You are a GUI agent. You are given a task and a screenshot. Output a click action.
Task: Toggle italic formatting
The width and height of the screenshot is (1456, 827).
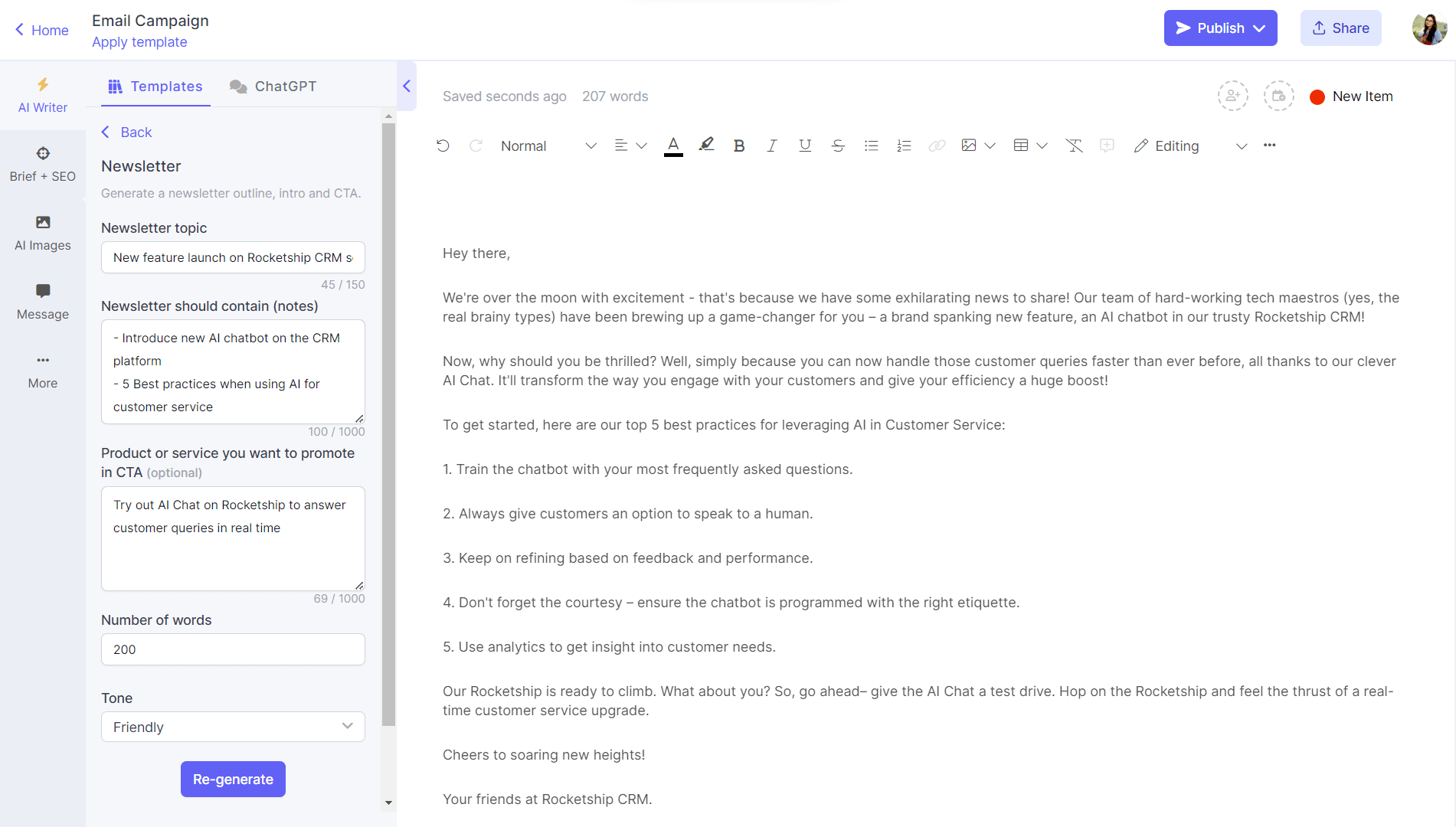pos(772,145)
